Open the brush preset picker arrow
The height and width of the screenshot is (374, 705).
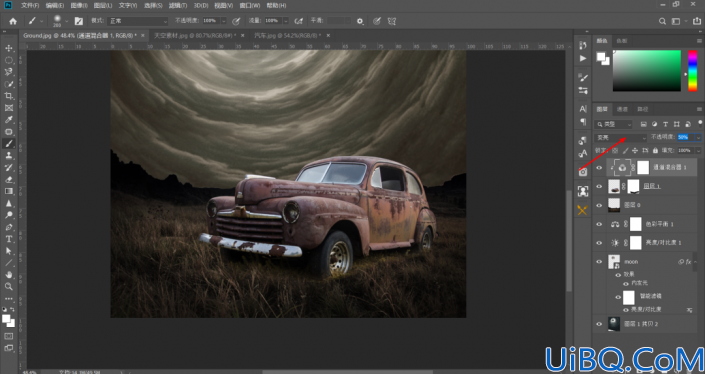pyautogui.click(x=67, y=21)
